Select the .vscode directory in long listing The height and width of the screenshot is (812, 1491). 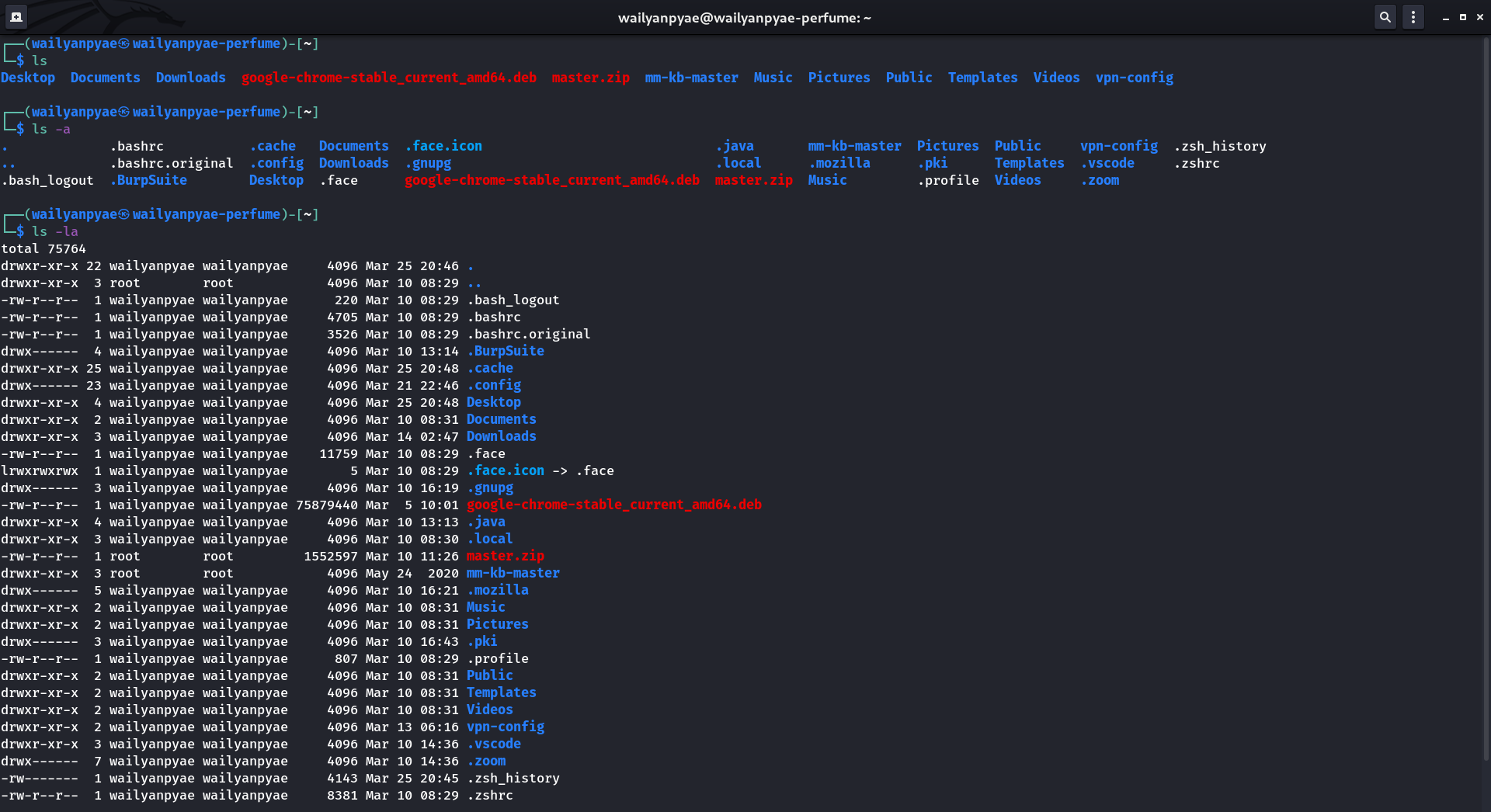tap(494, 744)
